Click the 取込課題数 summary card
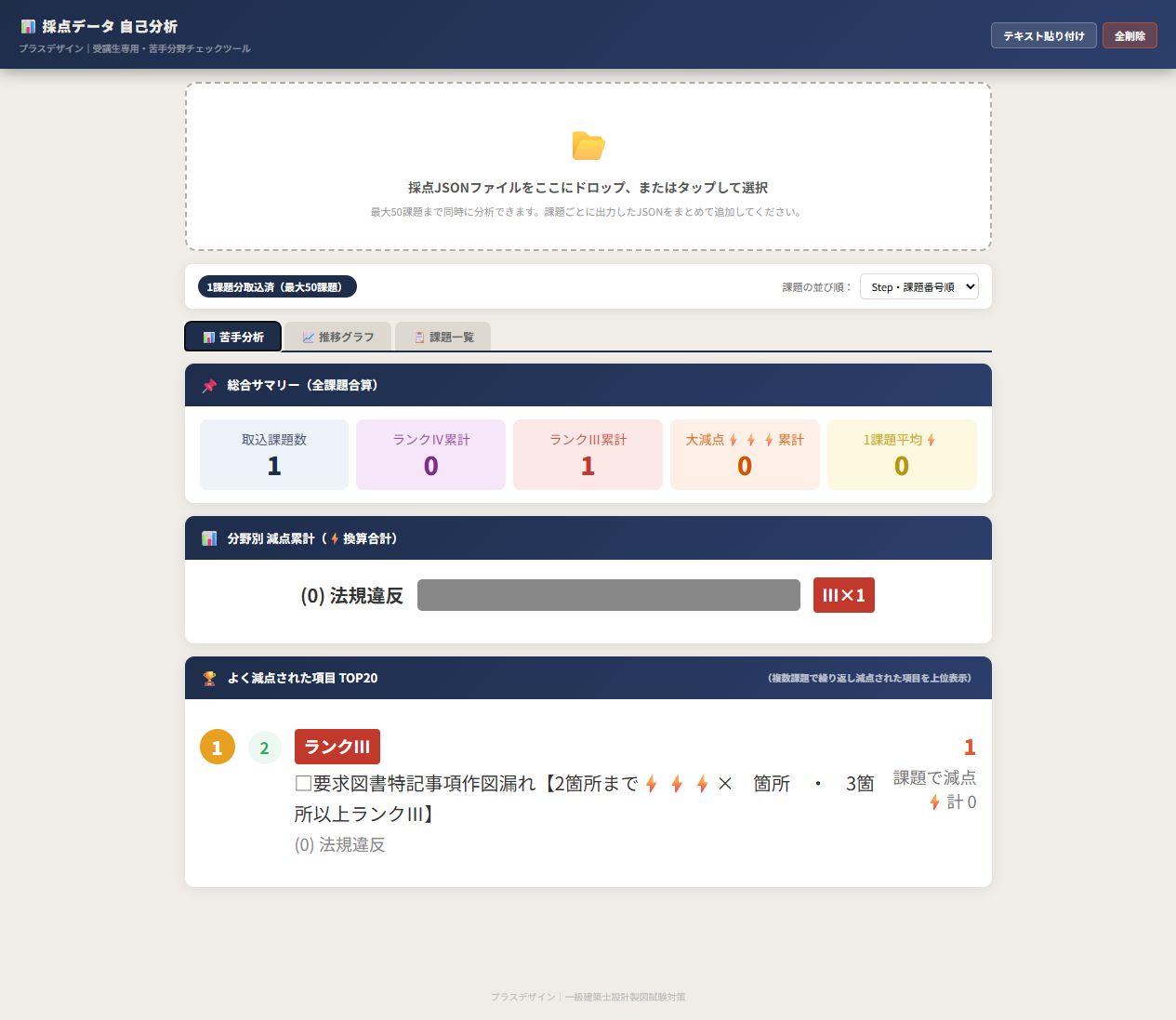Viewport: 1176px width, 1020px height. [x=274, y=455]
